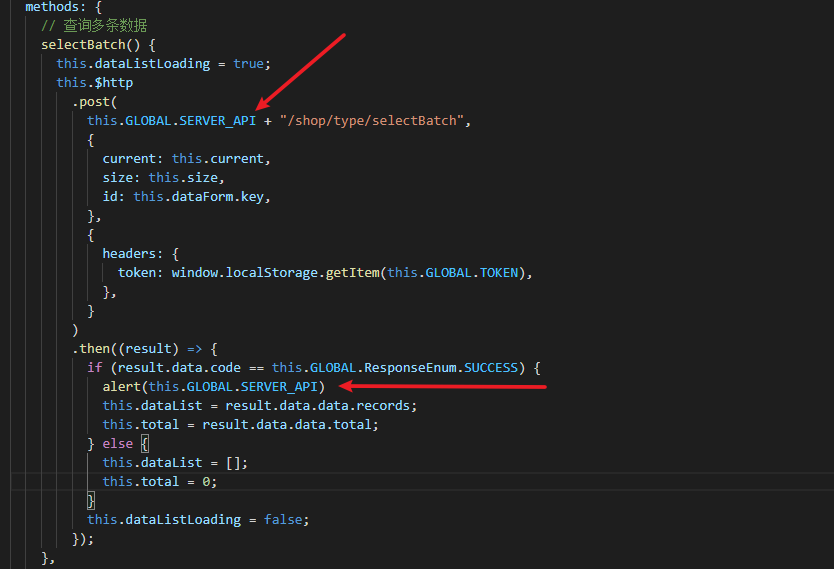The height and width of the screenshot is (569, 834).
Task: Click 'this.GLOBAL.SERVER_API' on the post URL line
Action: pos(172,121)
